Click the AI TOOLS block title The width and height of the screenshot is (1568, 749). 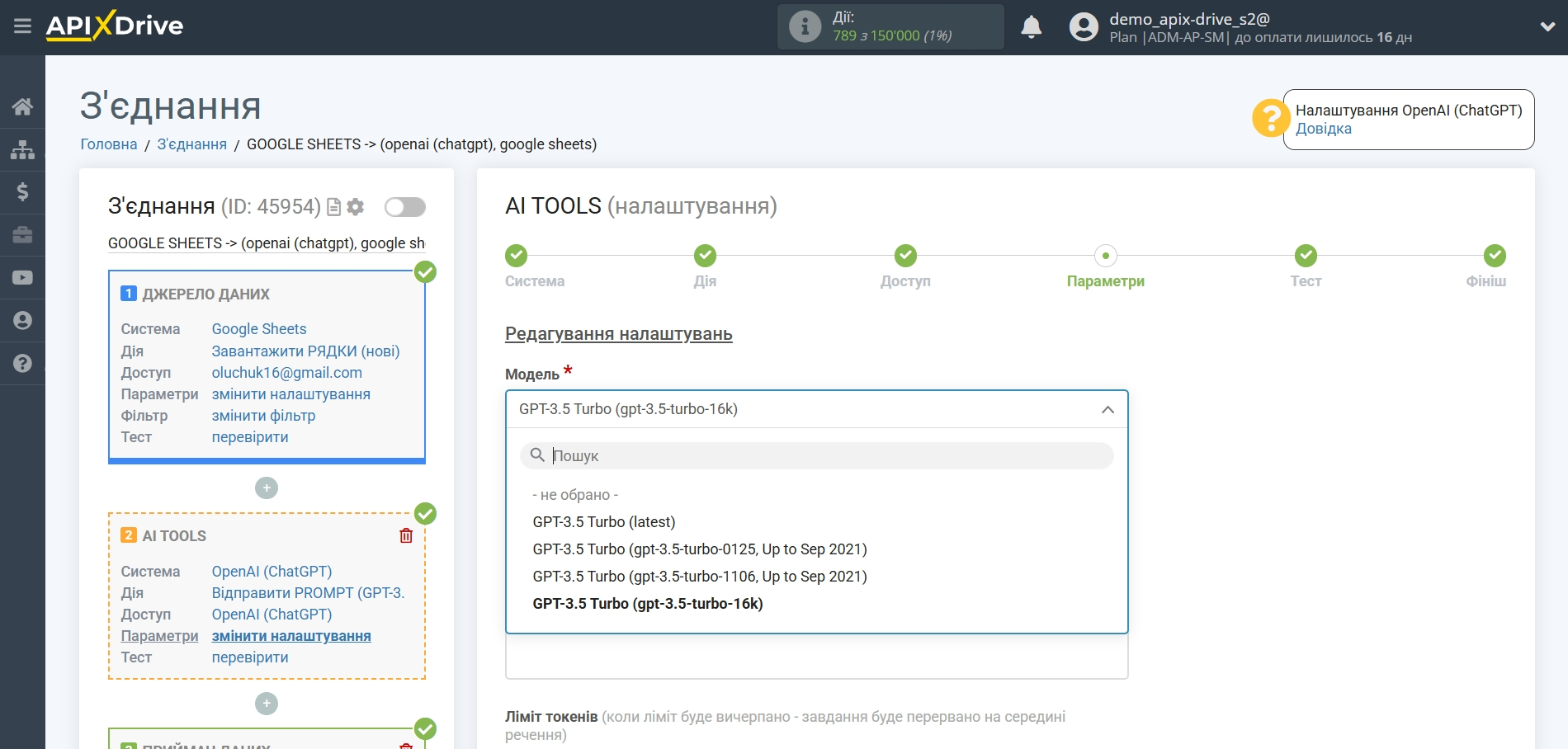point(174,536)
